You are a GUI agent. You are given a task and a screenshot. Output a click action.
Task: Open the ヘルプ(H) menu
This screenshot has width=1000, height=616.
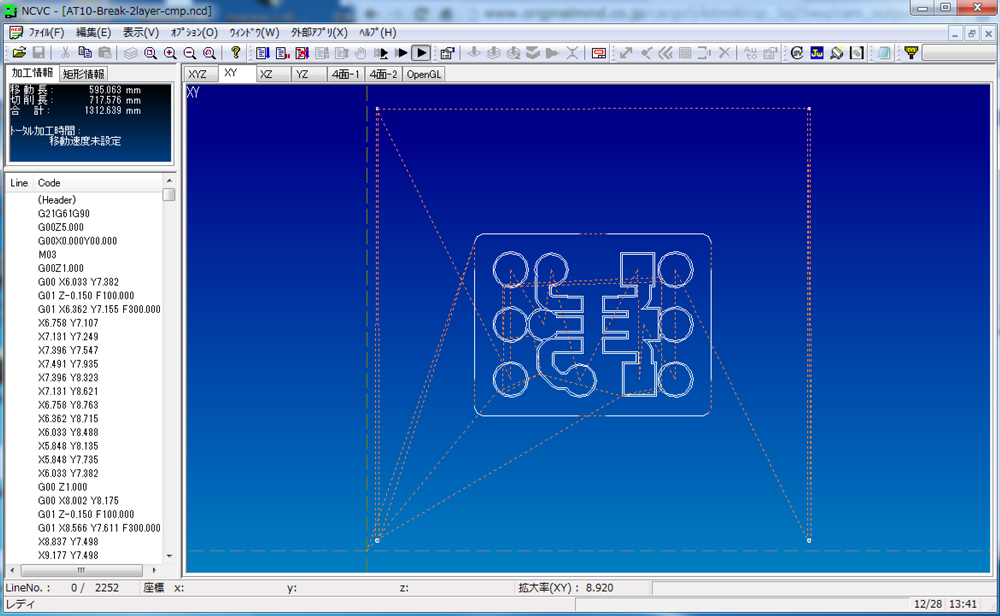(377, 32)
